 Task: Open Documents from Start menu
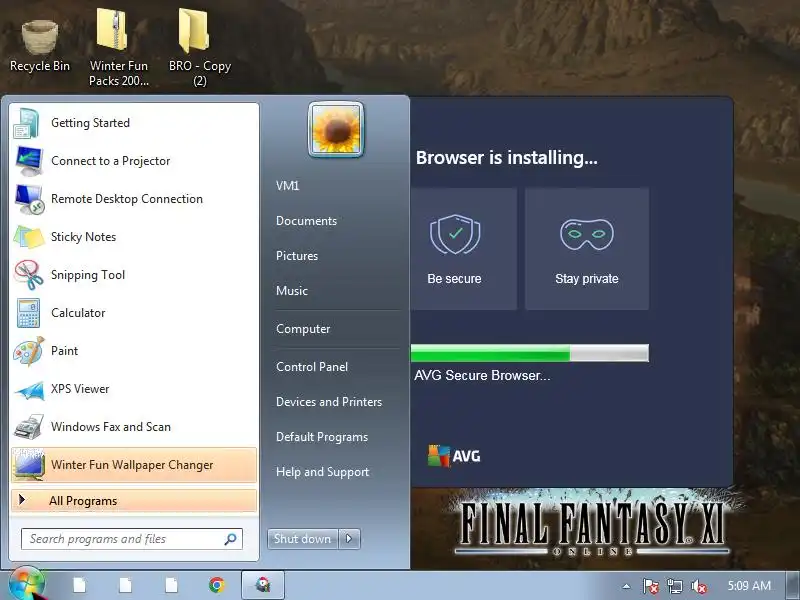tap(306, 221)
